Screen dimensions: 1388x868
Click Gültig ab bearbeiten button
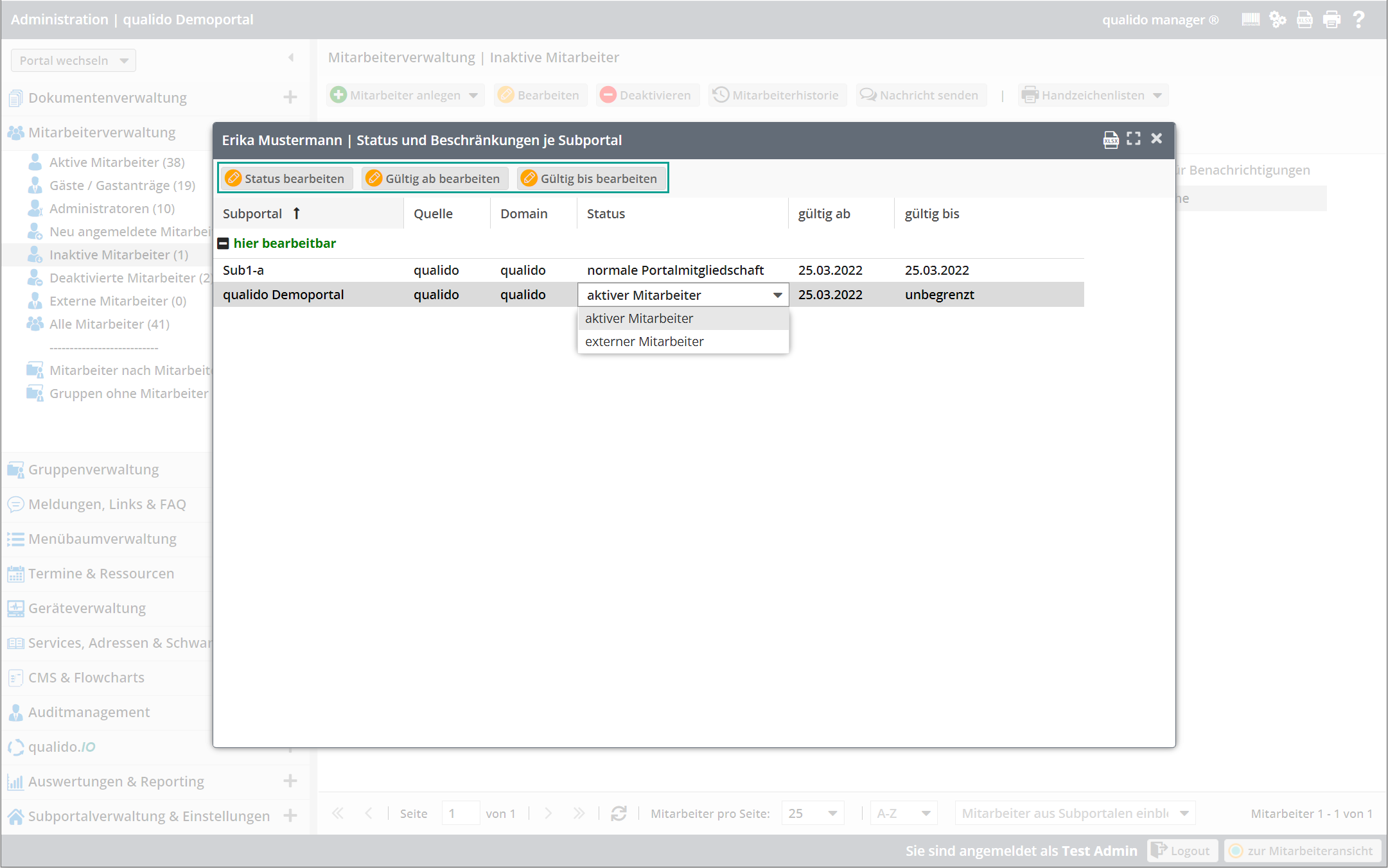(x=434, y=178)
